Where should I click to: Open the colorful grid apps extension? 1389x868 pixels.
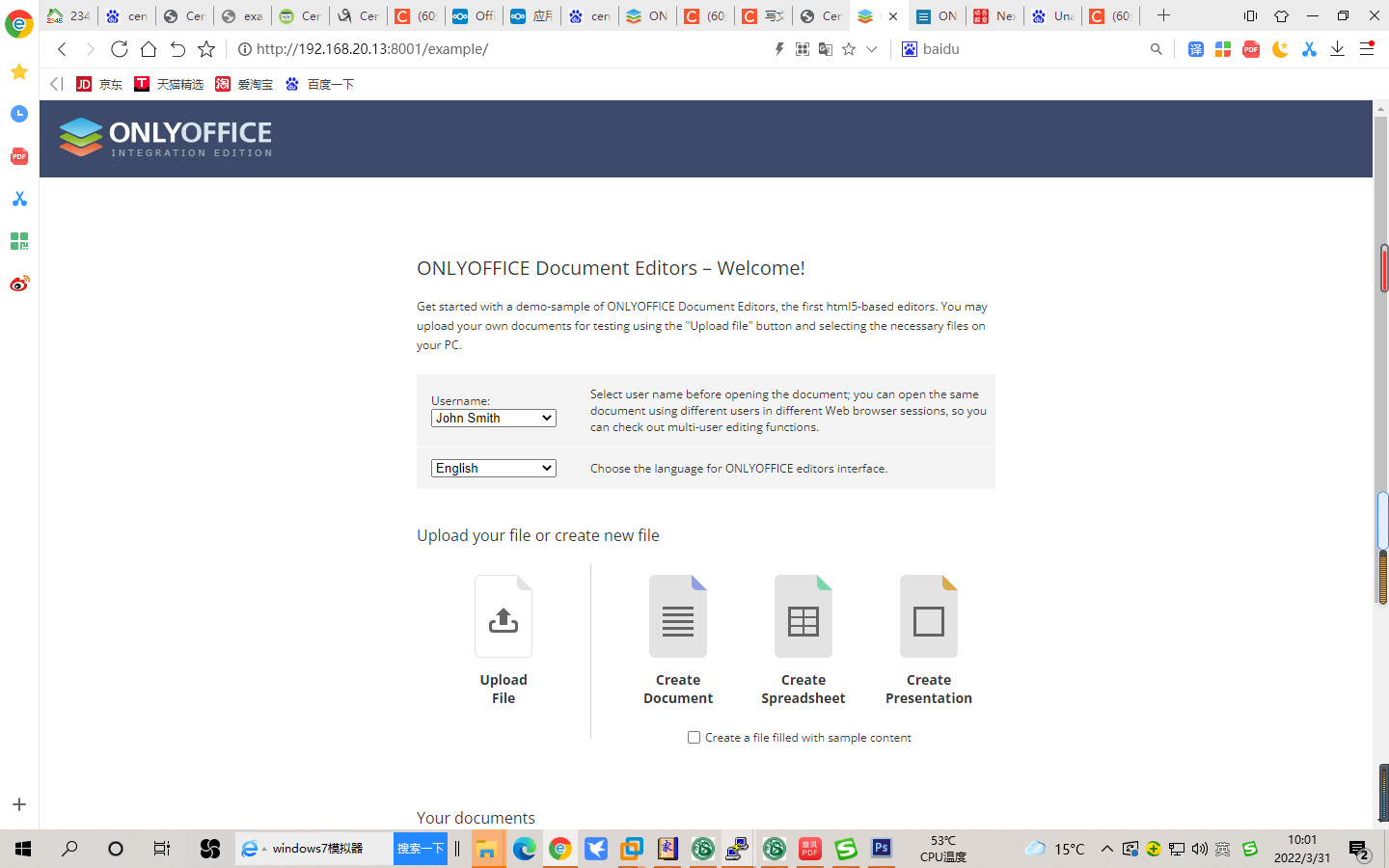tap(1223, 49)
